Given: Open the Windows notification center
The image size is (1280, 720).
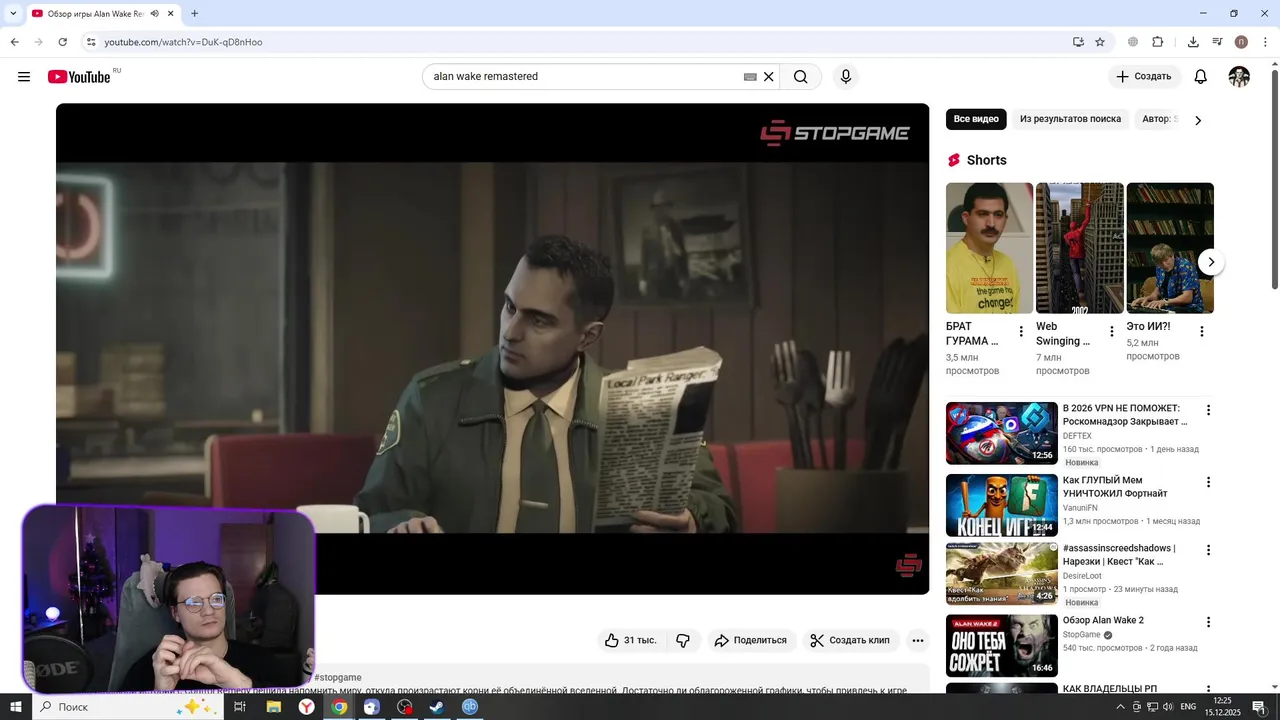Looking at the screenshot, I should [x=1259, y=707].
